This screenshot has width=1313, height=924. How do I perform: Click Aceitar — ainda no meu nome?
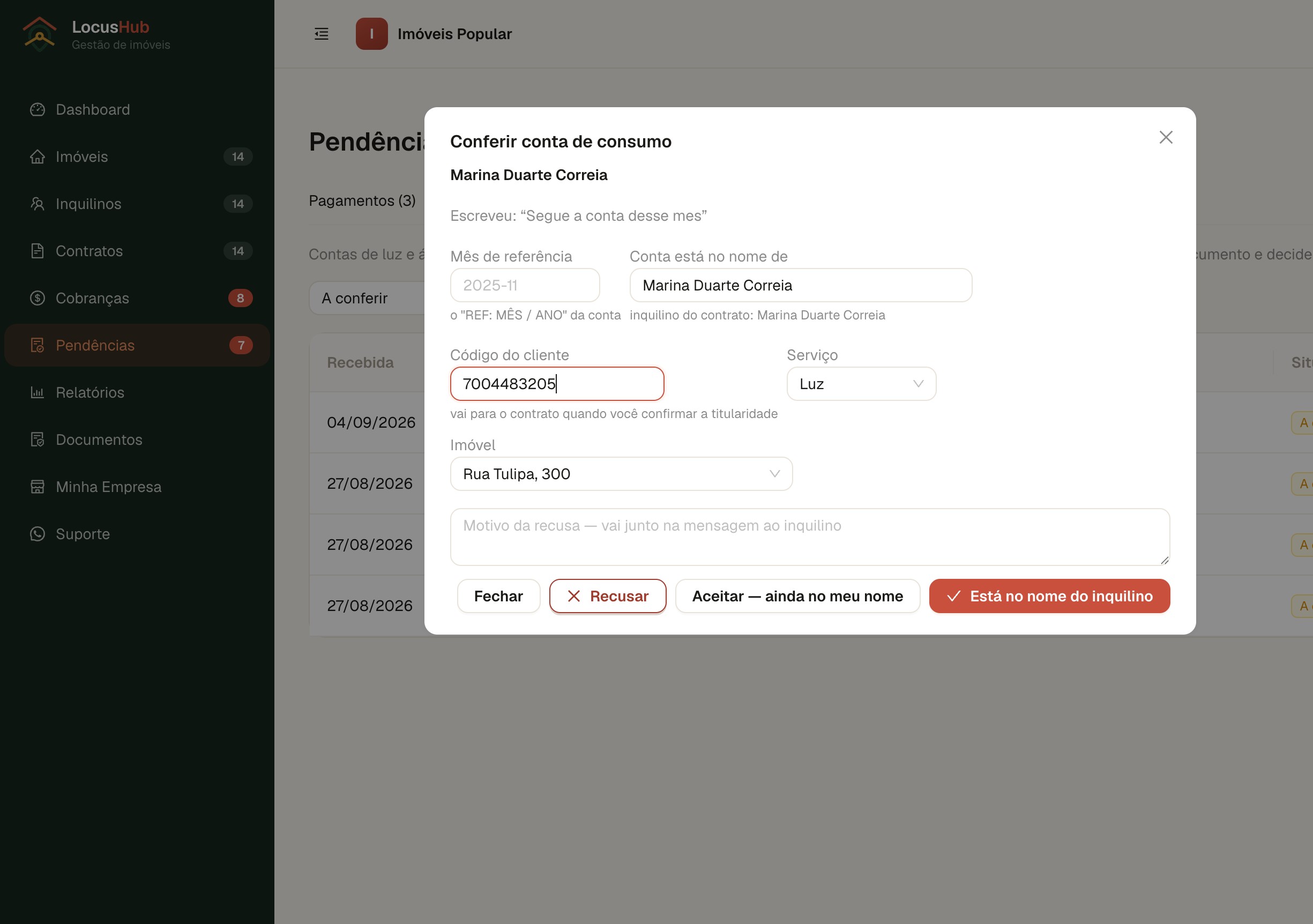tap(798, 596)
